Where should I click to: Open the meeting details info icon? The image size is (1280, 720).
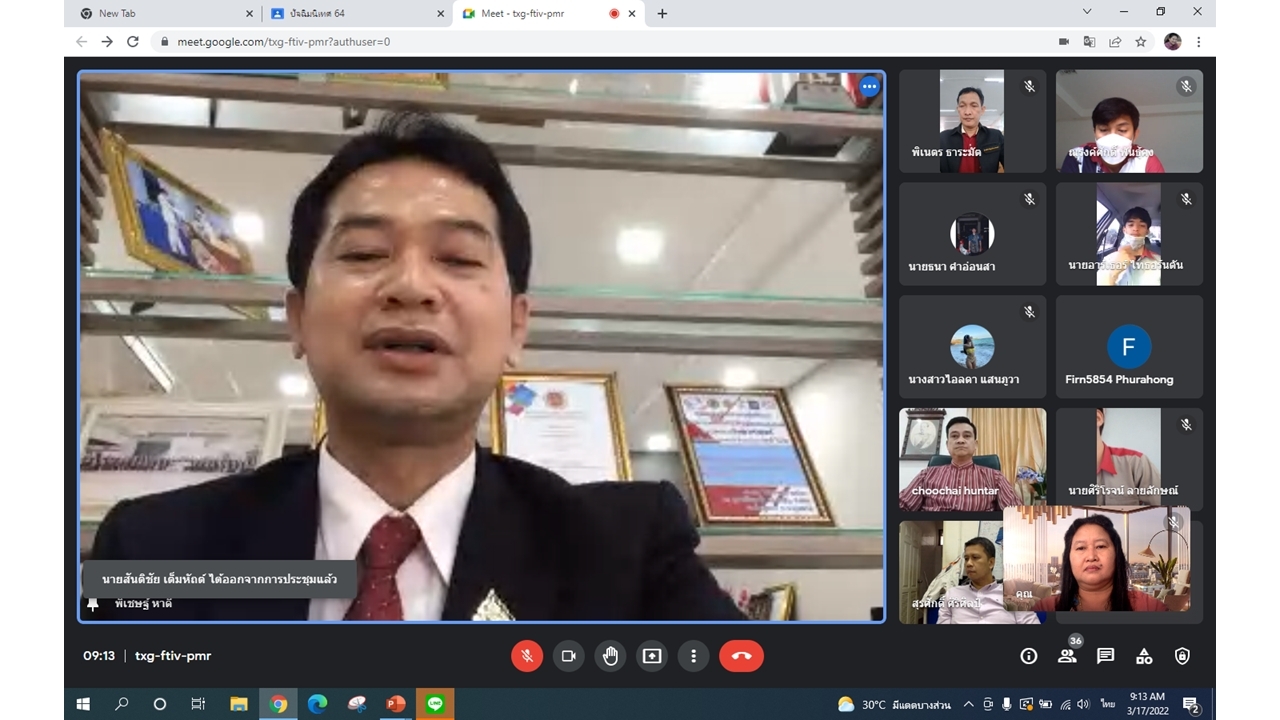click(1028, 656)
